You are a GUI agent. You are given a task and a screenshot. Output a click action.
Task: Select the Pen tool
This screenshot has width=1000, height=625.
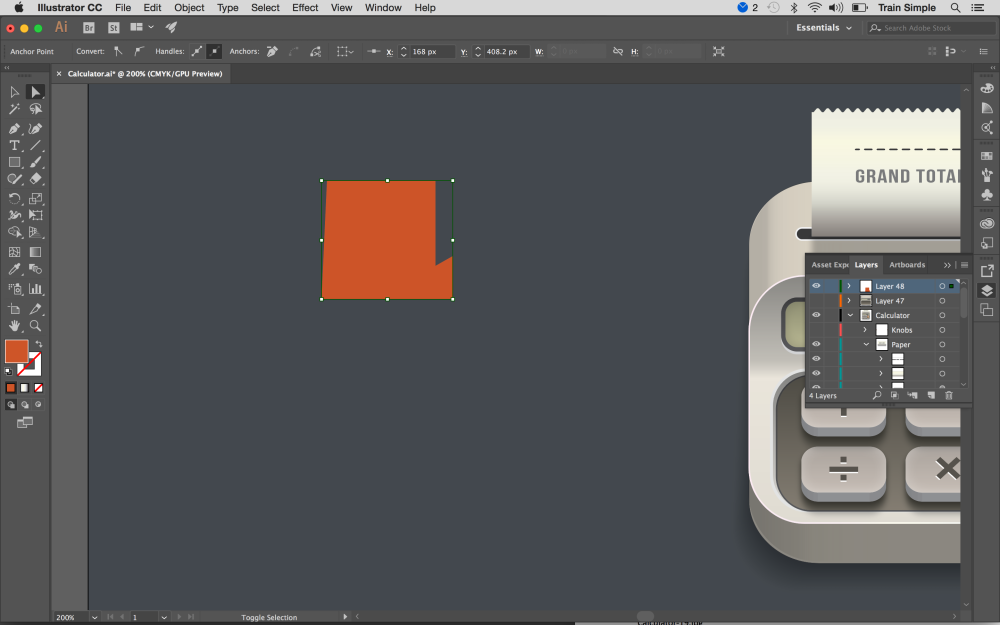tap(14, 128)
